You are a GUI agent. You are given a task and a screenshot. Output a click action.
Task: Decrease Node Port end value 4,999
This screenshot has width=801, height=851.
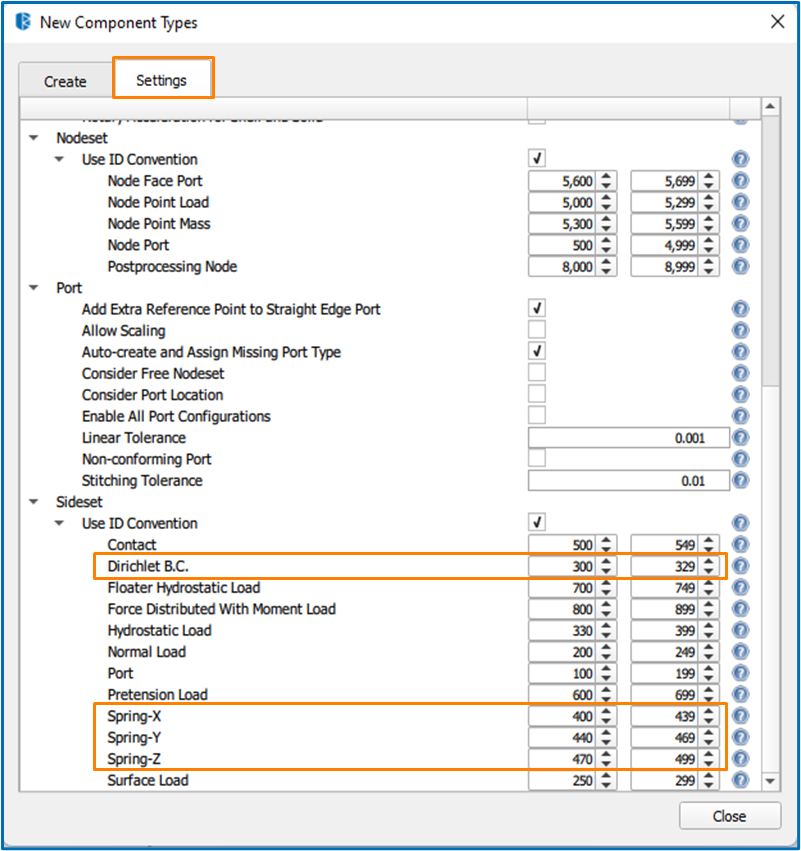709,250
